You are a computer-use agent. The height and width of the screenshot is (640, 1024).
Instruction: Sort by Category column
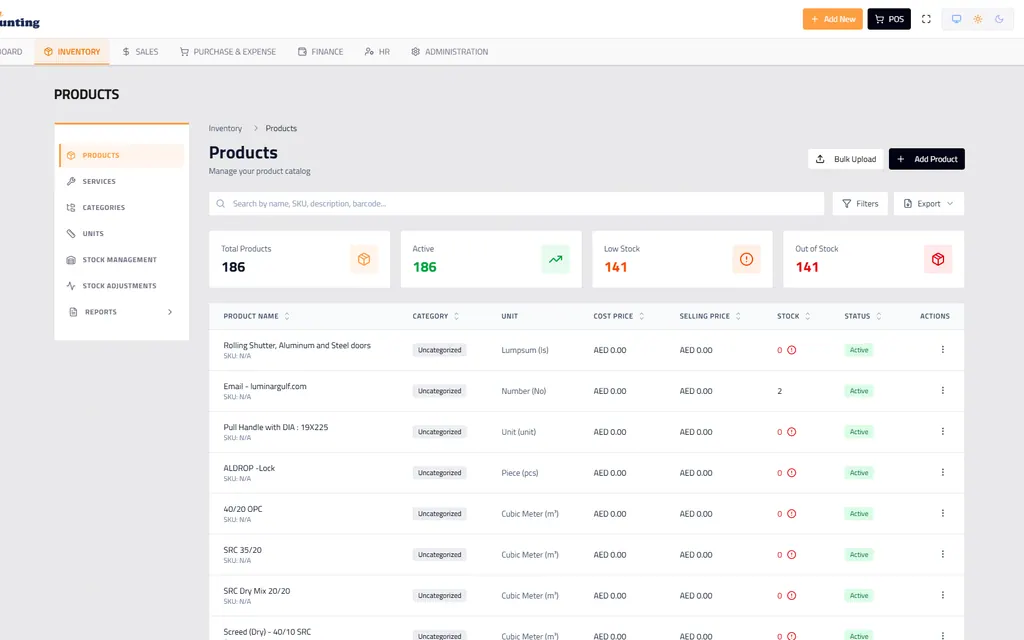pos(436,316)
